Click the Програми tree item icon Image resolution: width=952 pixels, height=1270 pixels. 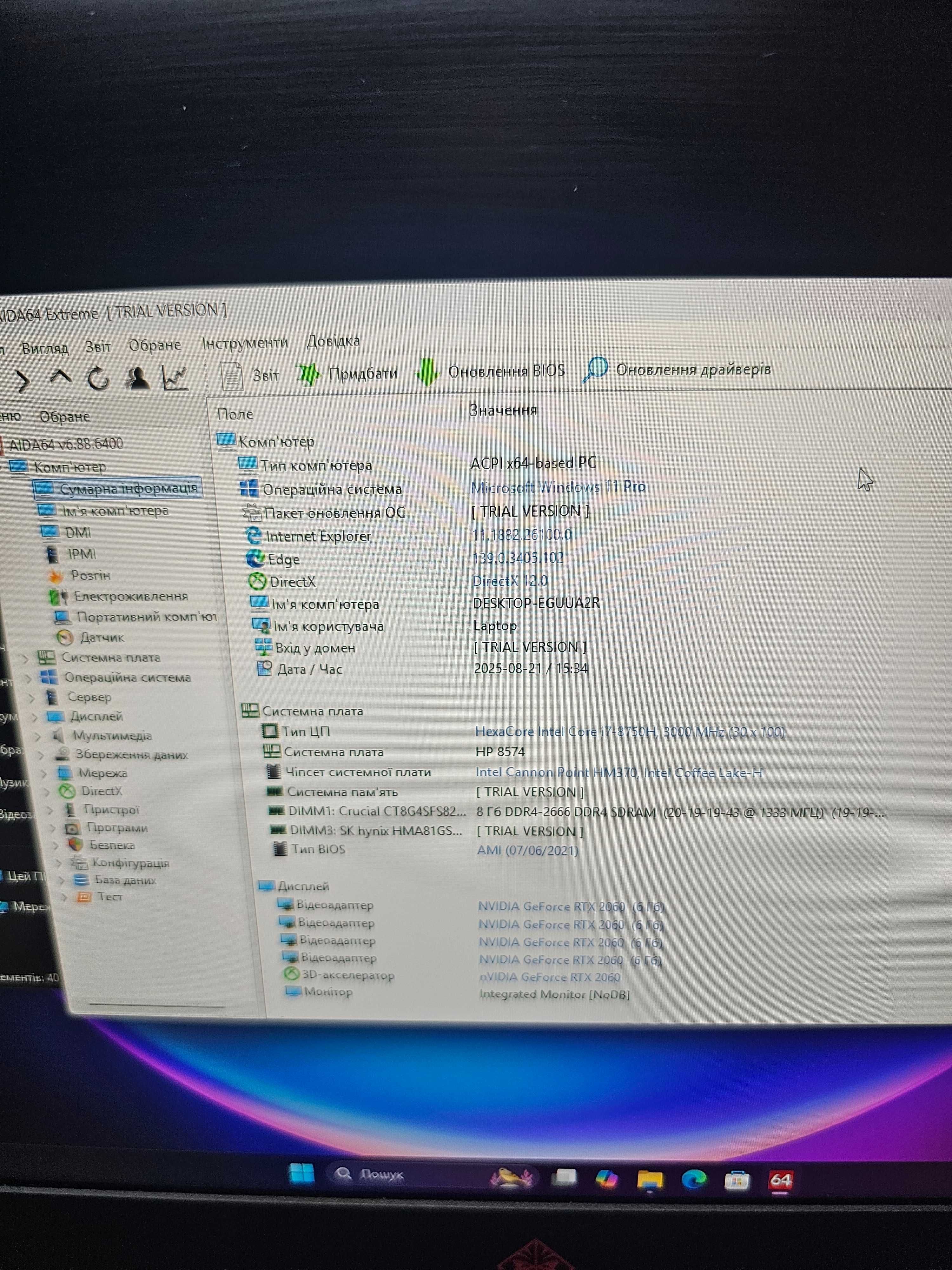tap(72, 828)
